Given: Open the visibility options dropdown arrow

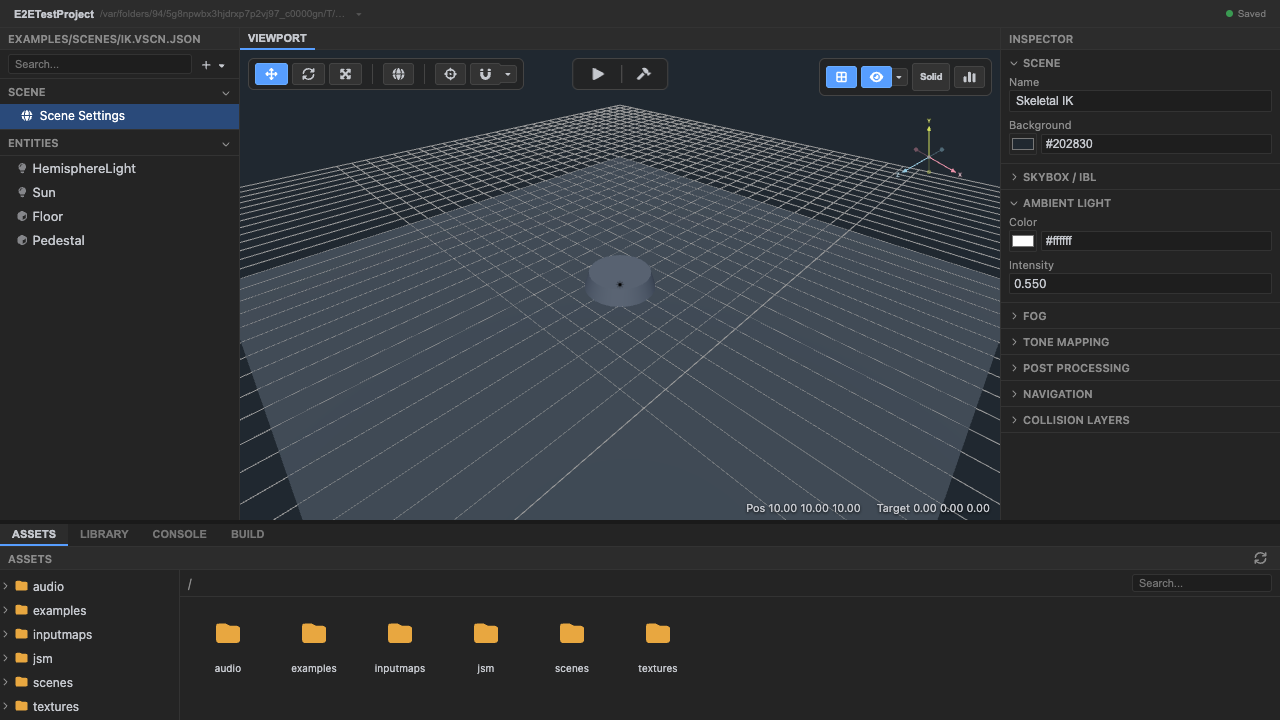Looking at the screenshot, I should [x=900, y=77].
